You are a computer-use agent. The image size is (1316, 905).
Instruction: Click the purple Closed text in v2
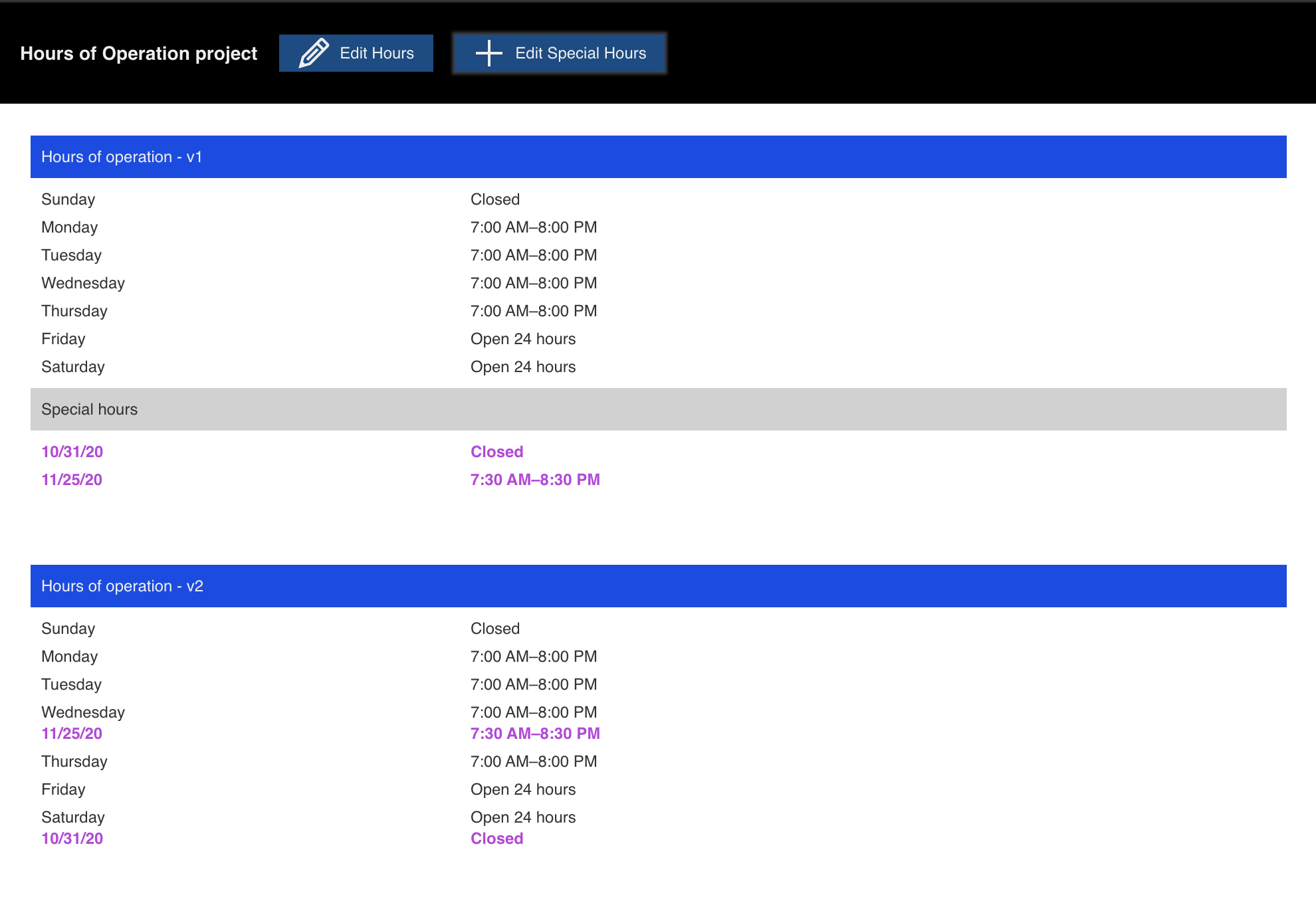[496, 839]
